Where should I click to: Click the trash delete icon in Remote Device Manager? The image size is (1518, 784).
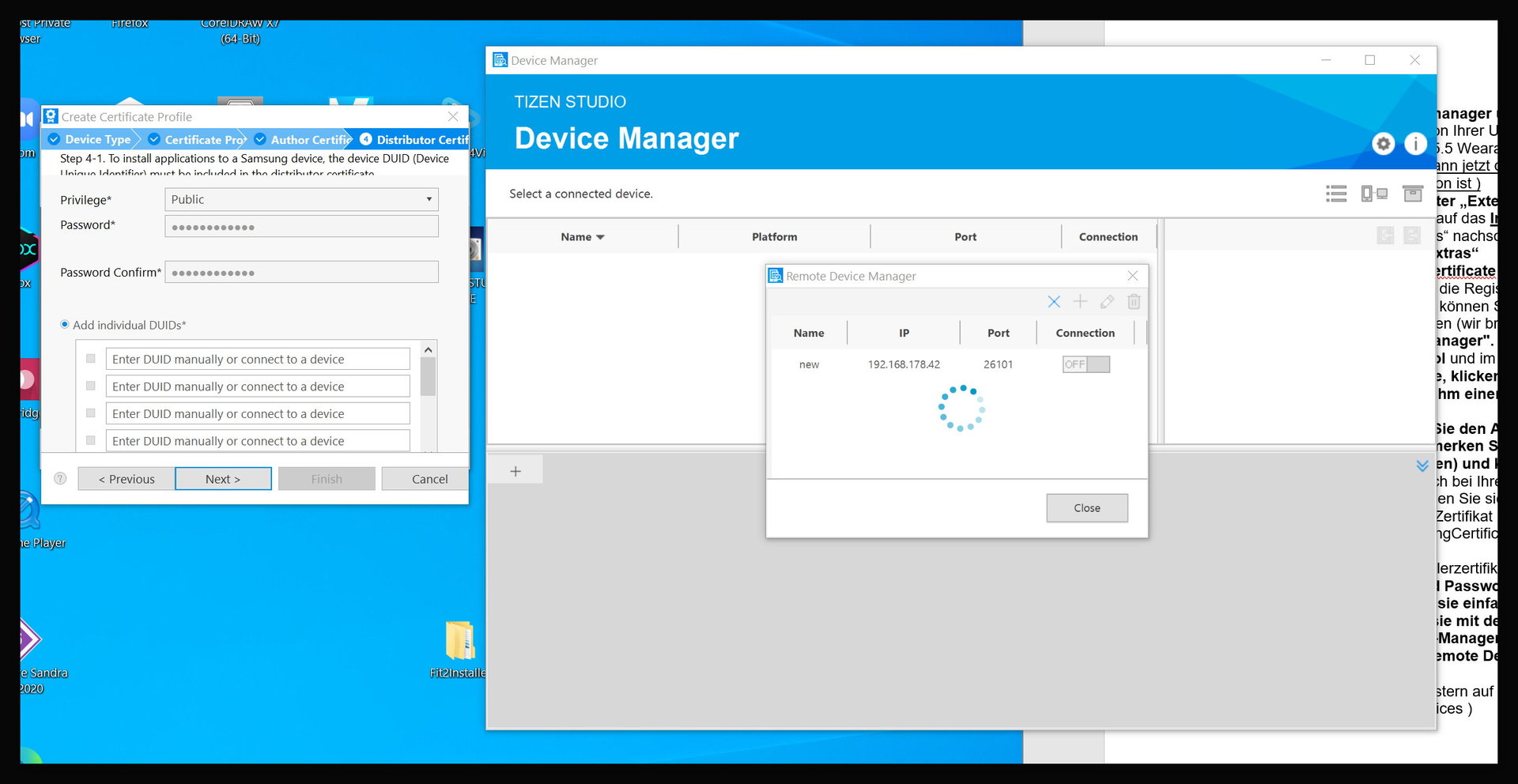pos(1134,301)
